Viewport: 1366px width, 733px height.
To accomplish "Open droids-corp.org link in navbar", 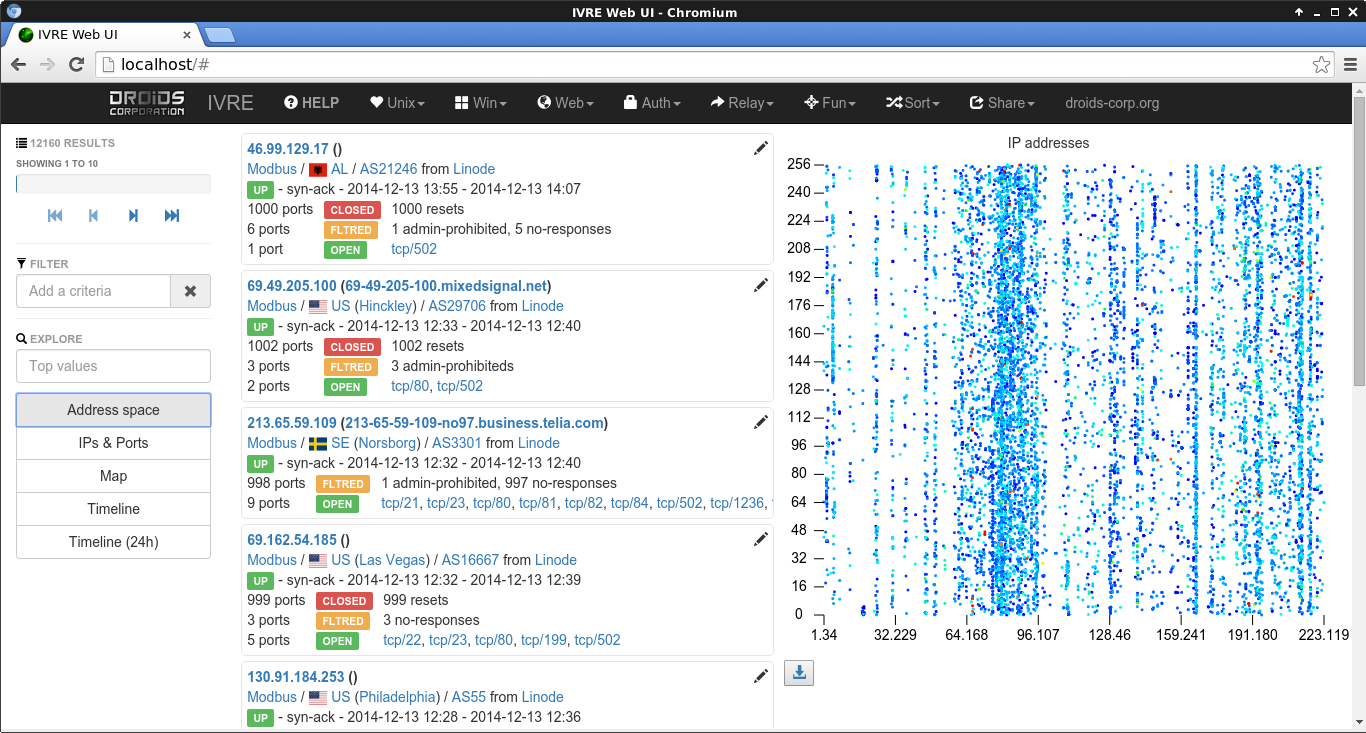I will click(x=1112, y=103).
